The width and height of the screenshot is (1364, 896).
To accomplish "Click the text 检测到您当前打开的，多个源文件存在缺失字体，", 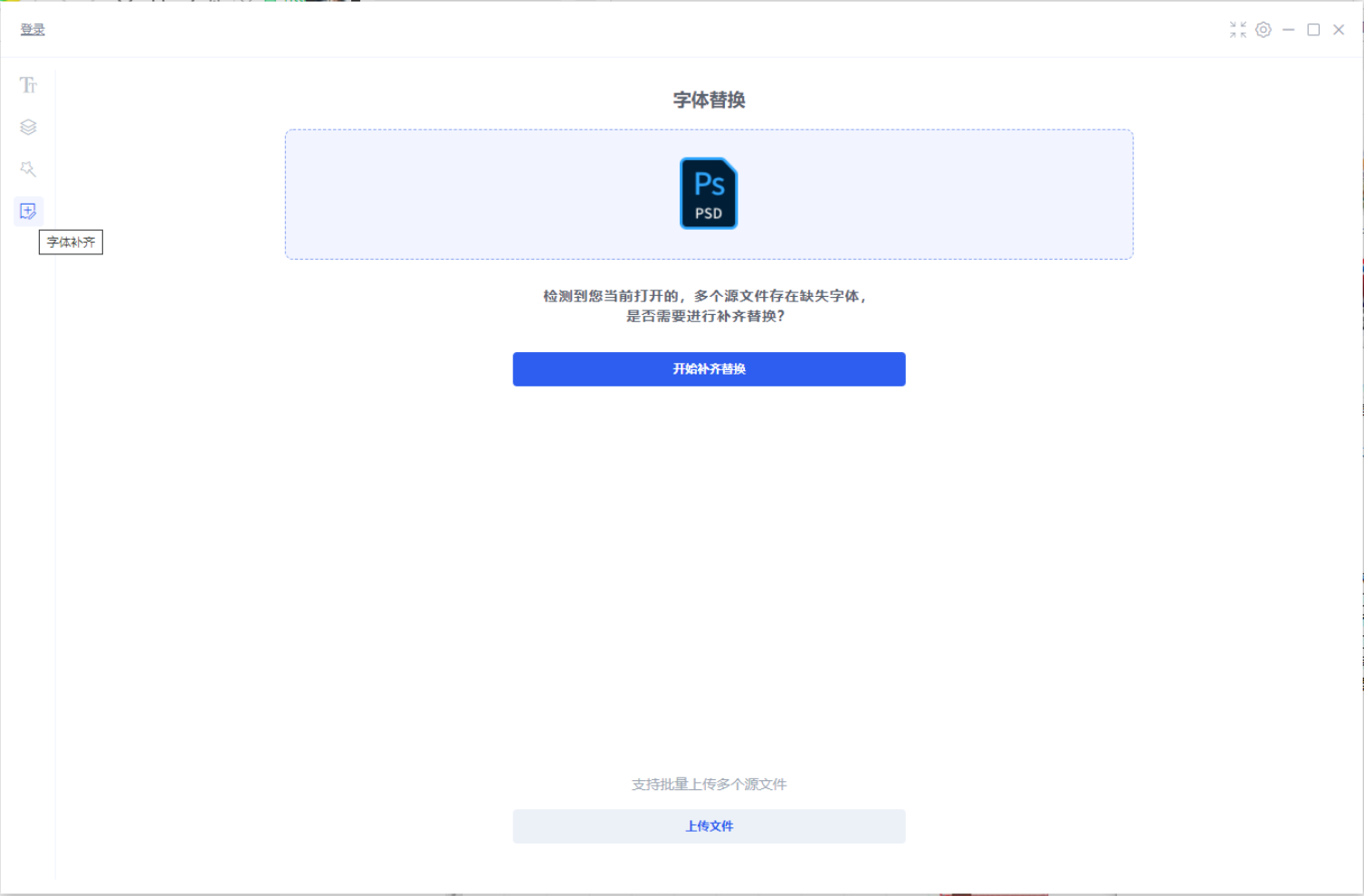I will (706, 296).
